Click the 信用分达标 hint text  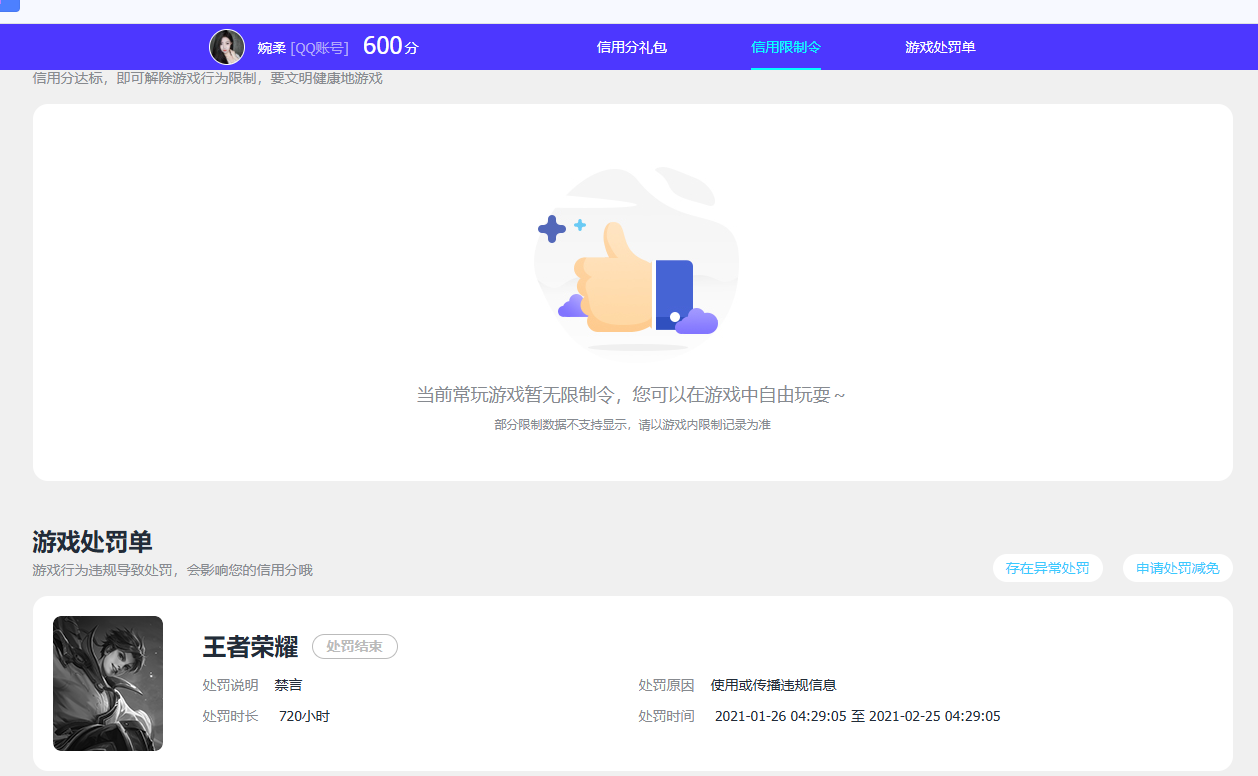click(x=207, y=78)
